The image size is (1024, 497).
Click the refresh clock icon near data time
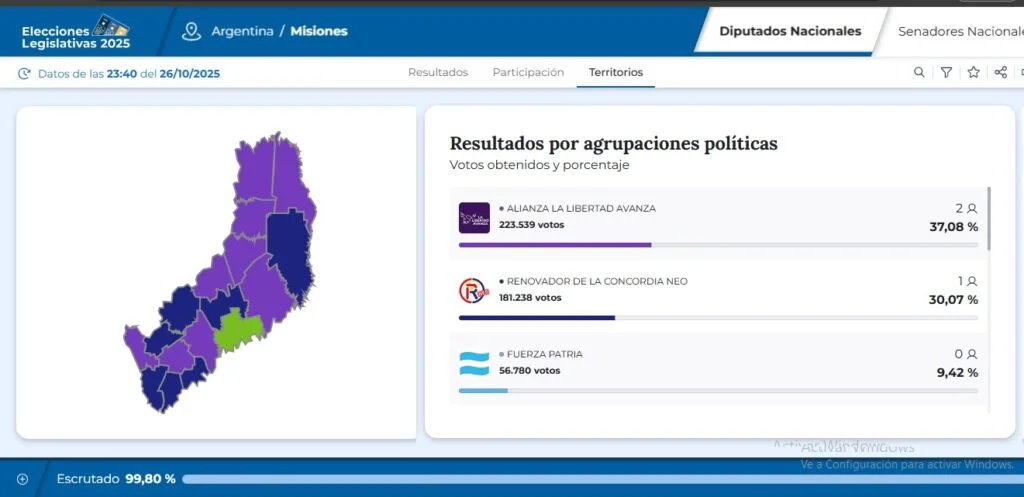point(24,73)
